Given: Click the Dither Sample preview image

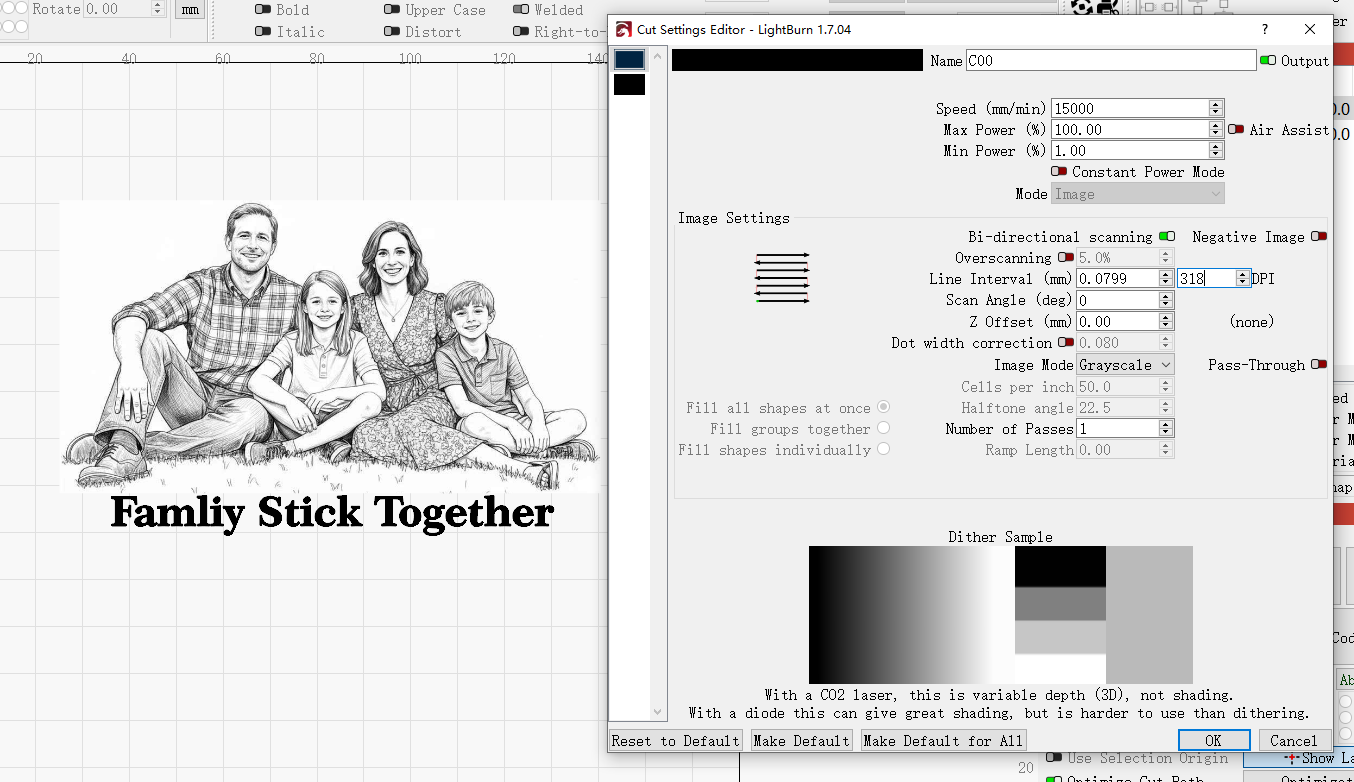Looking at the screenshot, I should tap(1001, 615).
